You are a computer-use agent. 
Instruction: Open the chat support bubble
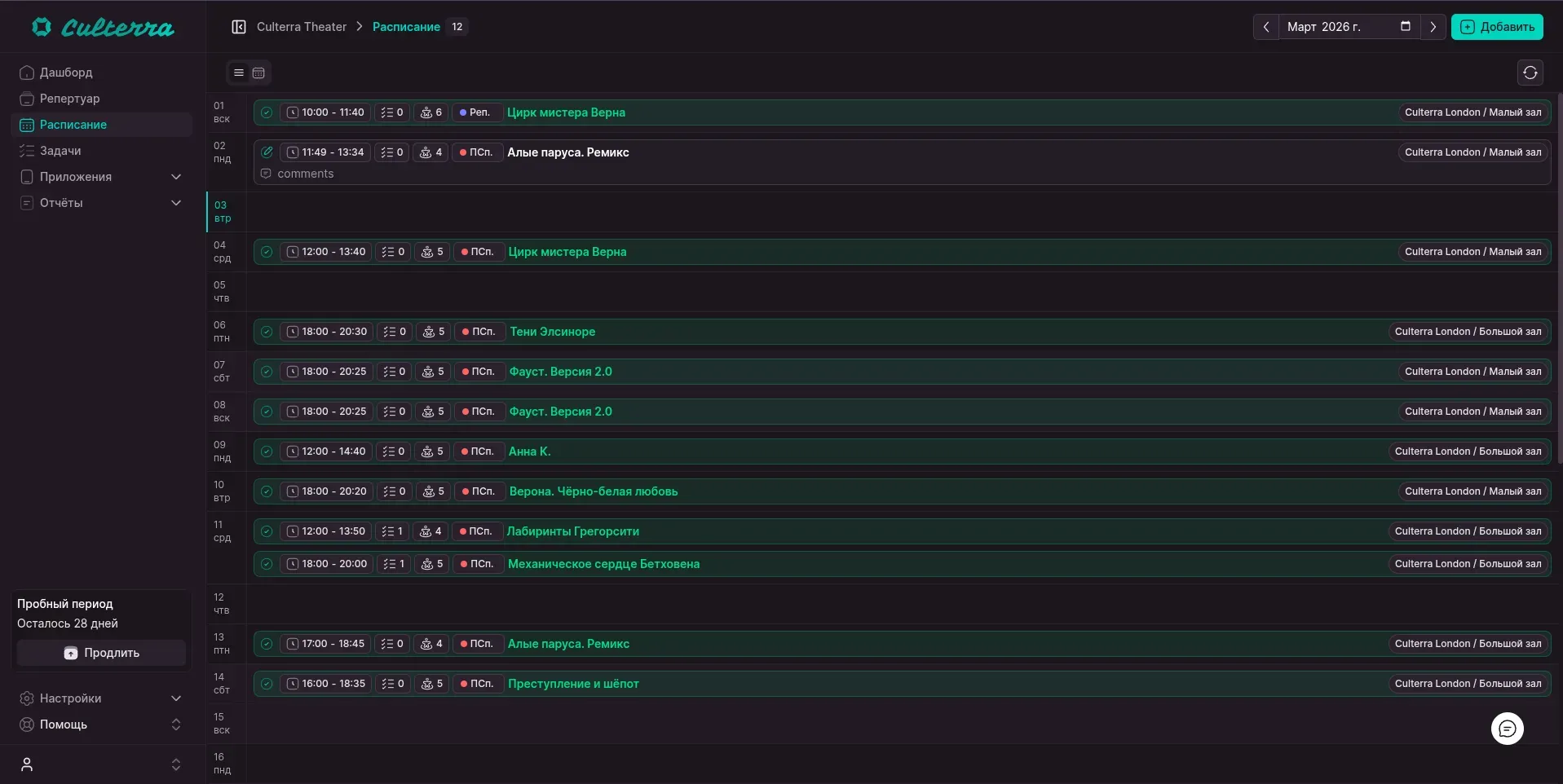pos(1508,729)
